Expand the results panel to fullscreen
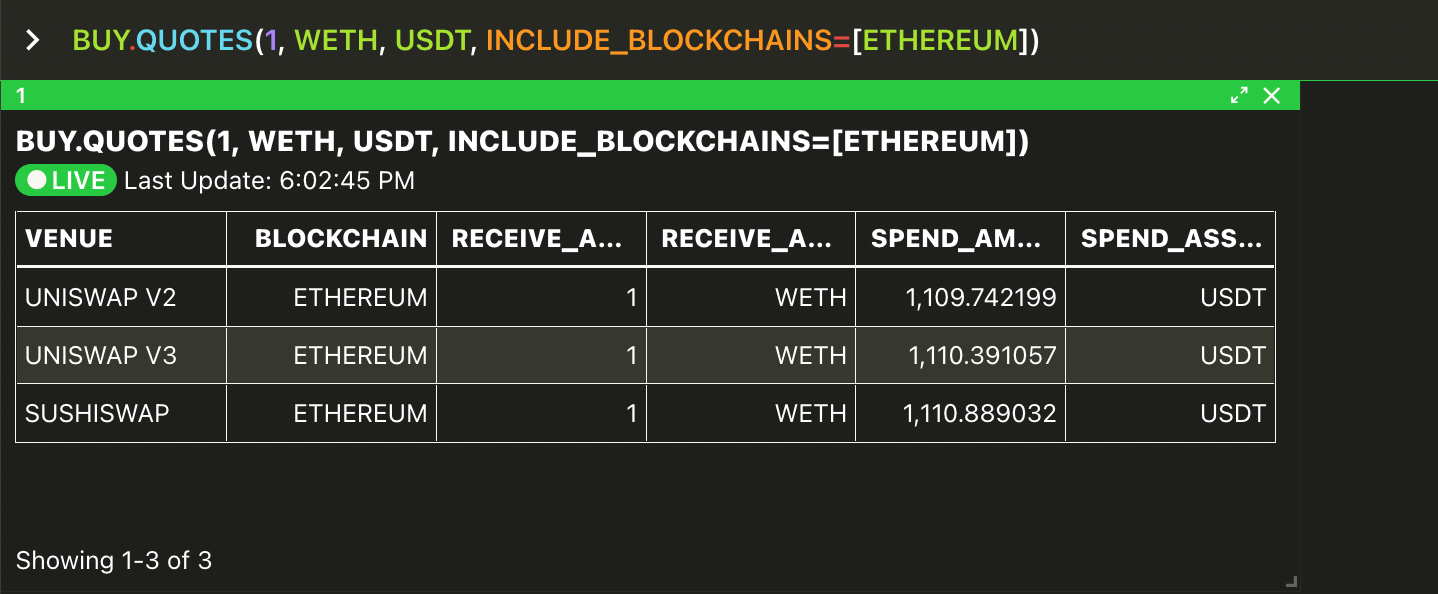 coord(1239,96)
